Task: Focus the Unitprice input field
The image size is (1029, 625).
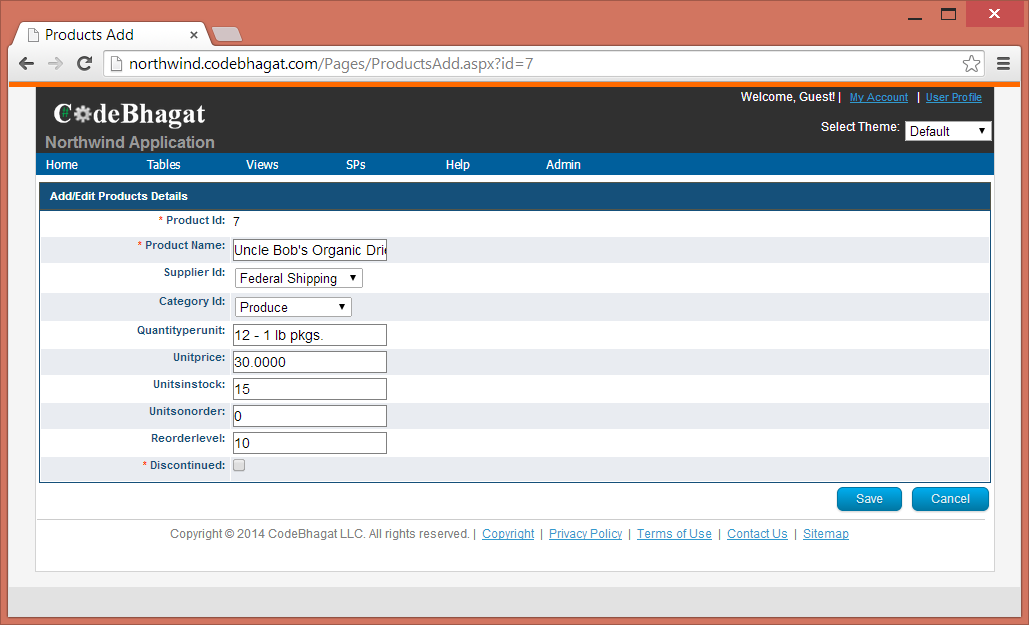Action: (x=309, y=362)
